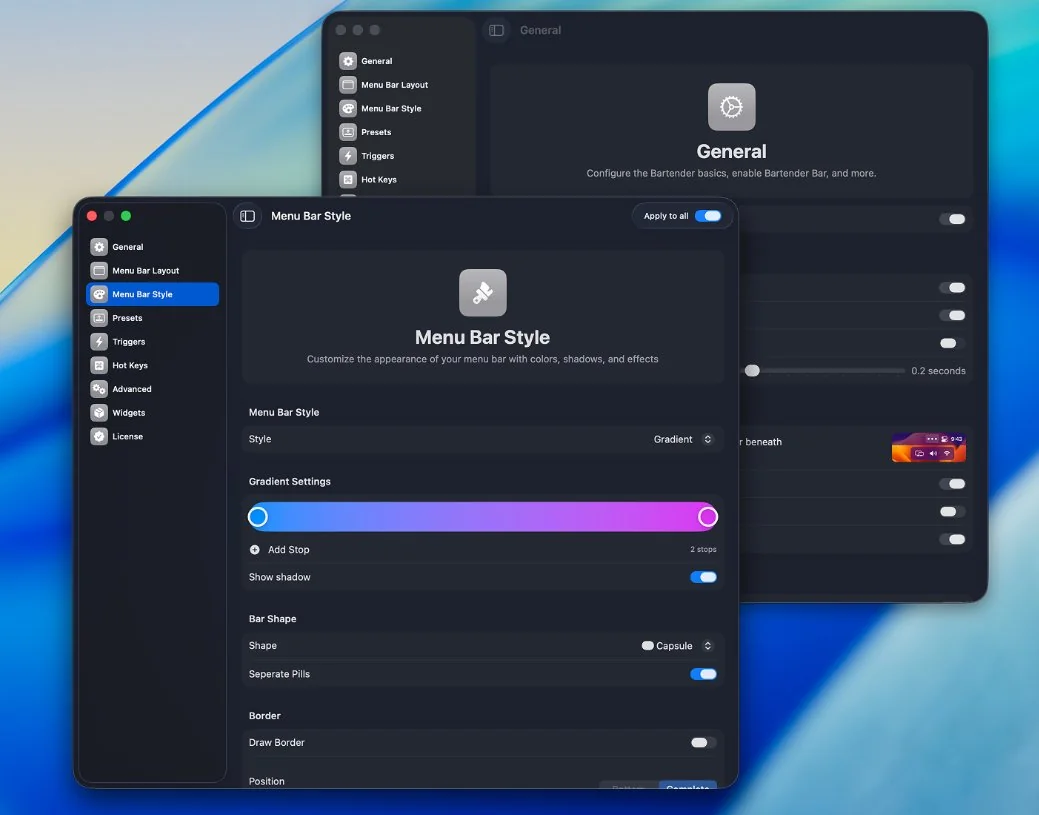Click Menu Bar Layout label in back window
Image resolution: width=1039 pixels, height=815 pixels.
394,85
